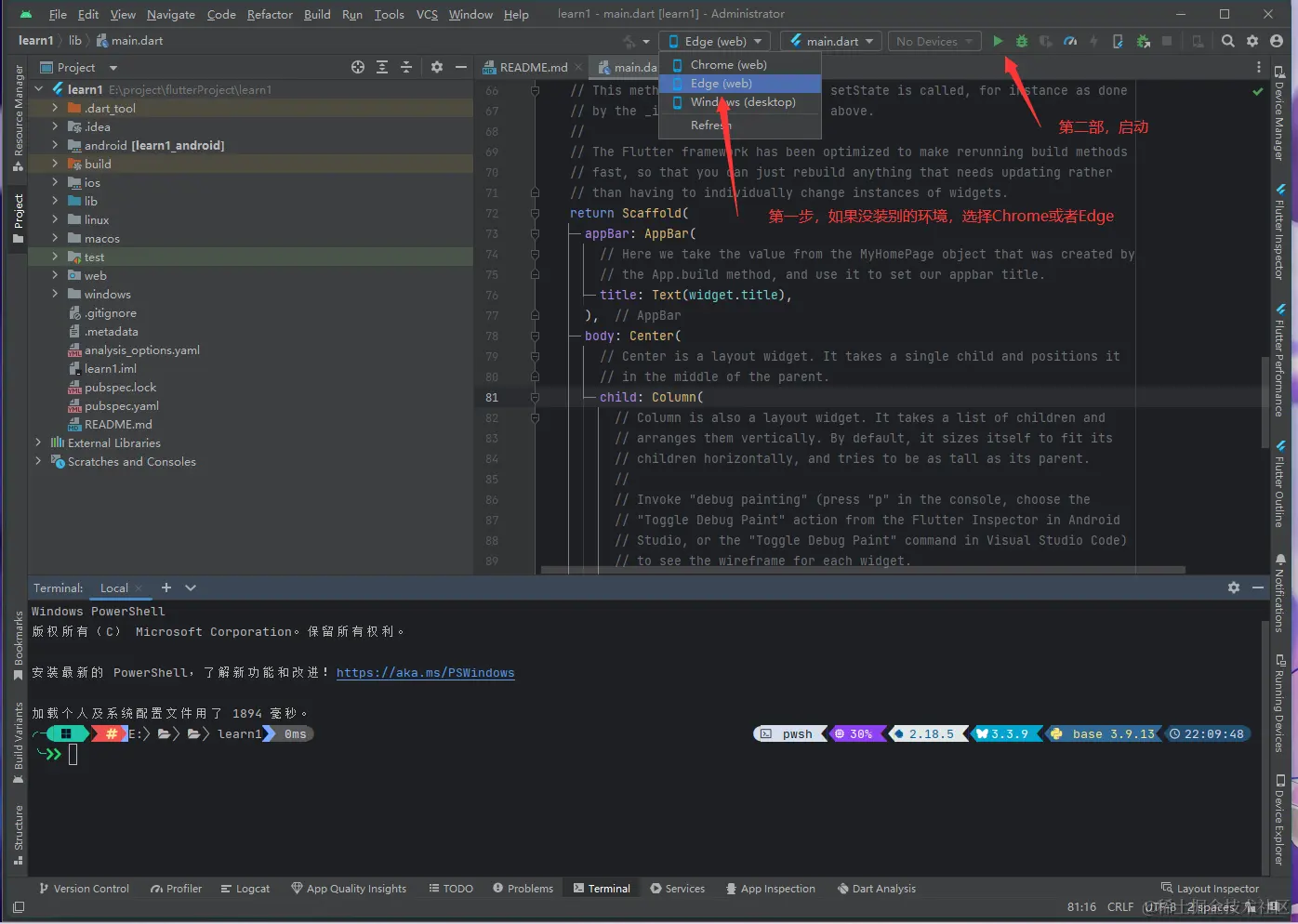
Task: Toggle the Bookmarks tool window
Action: 18,646
